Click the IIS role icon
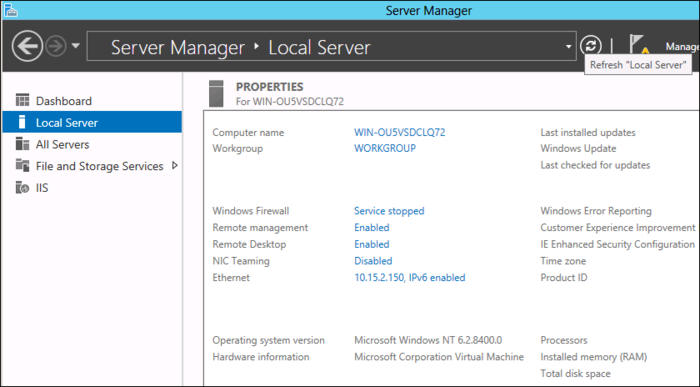The image size is (700, 387). coord(22,187)
